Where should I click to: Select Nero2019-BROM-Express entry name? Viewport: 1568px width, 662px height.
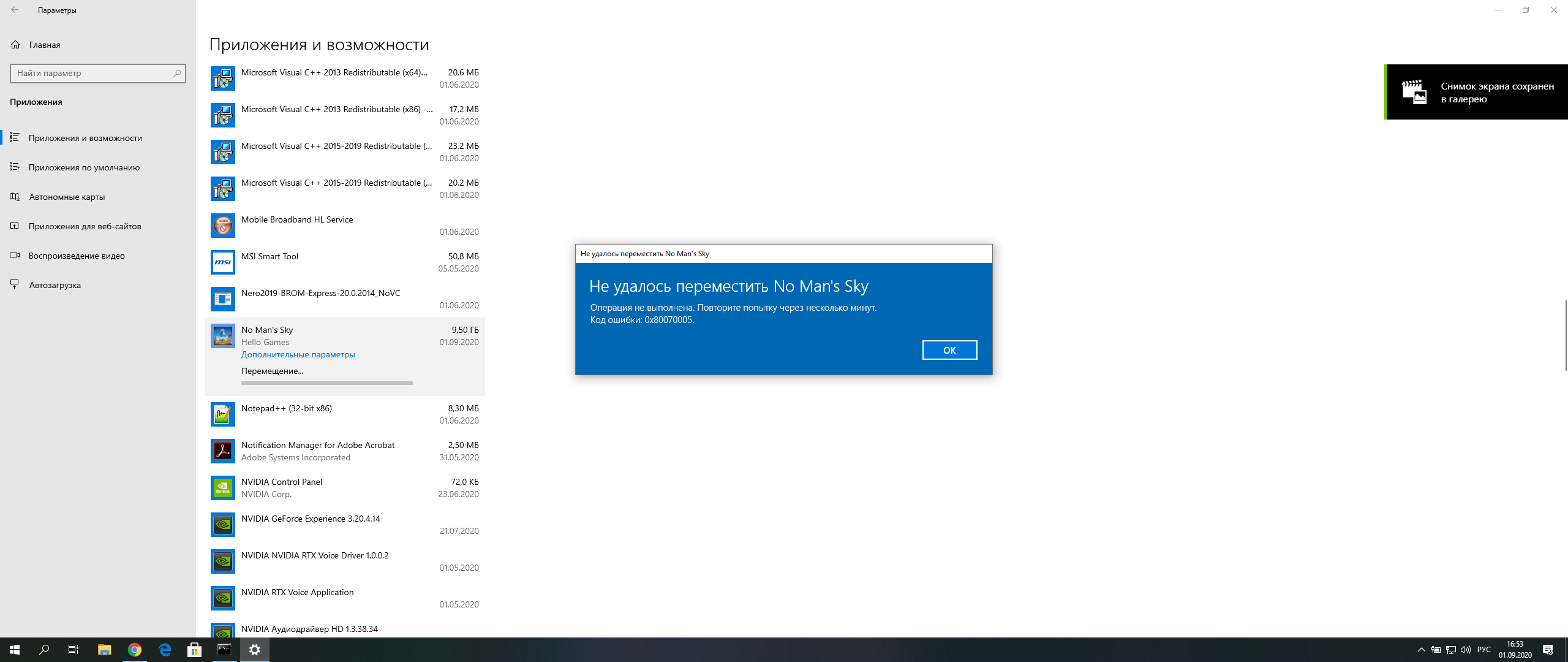click(x=320, y=293)
